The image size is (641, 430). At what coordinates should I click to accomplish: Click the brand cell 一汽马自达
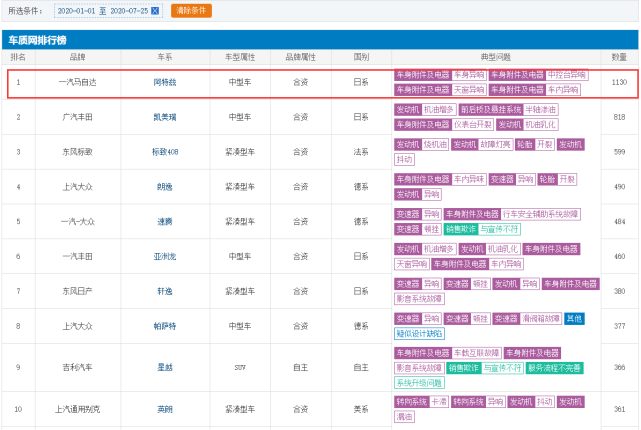tap(78, 82)
